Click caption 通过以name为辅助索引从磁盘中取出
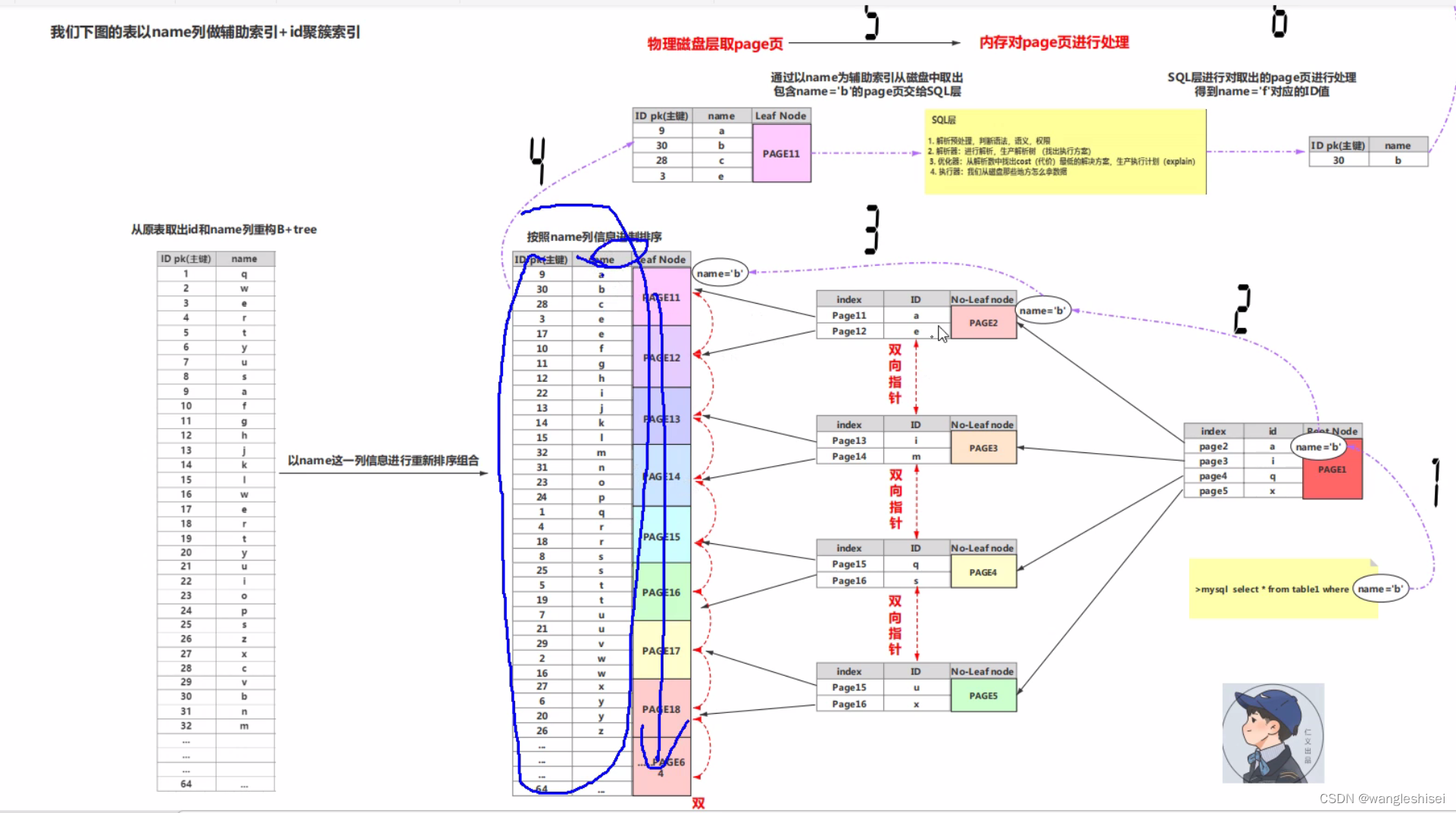Image resolution: width=1456 pixels, height=813 pixels. [867, 77]
